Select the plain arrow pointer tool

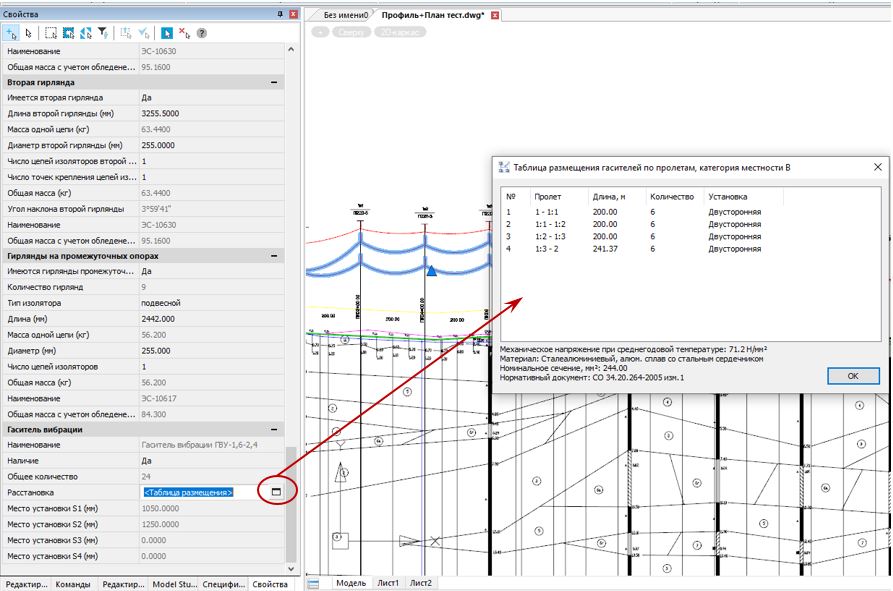28,33
